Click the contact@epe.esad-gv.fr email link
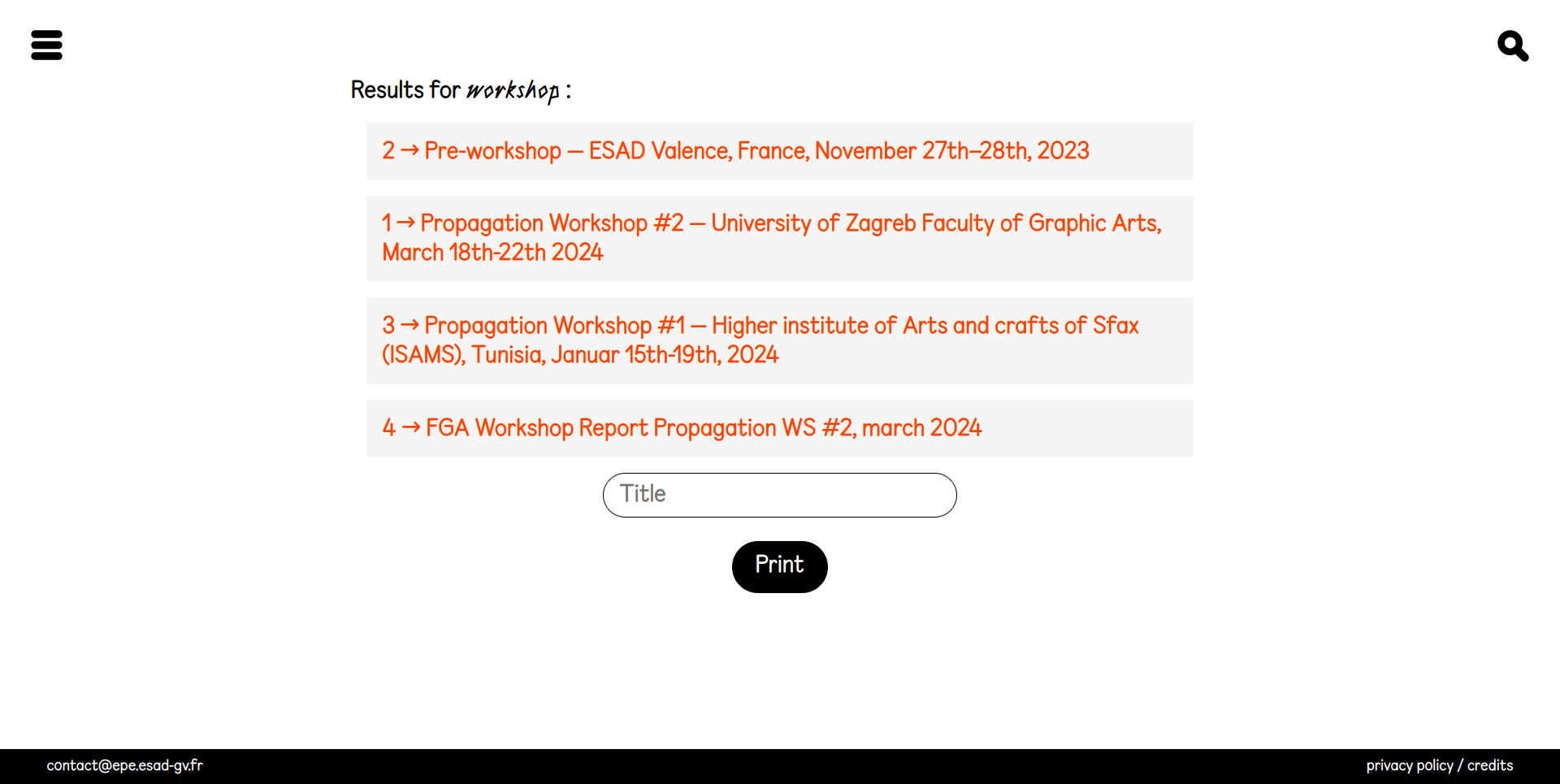Viewport: 1560px width, 784px height. (124, 765)
